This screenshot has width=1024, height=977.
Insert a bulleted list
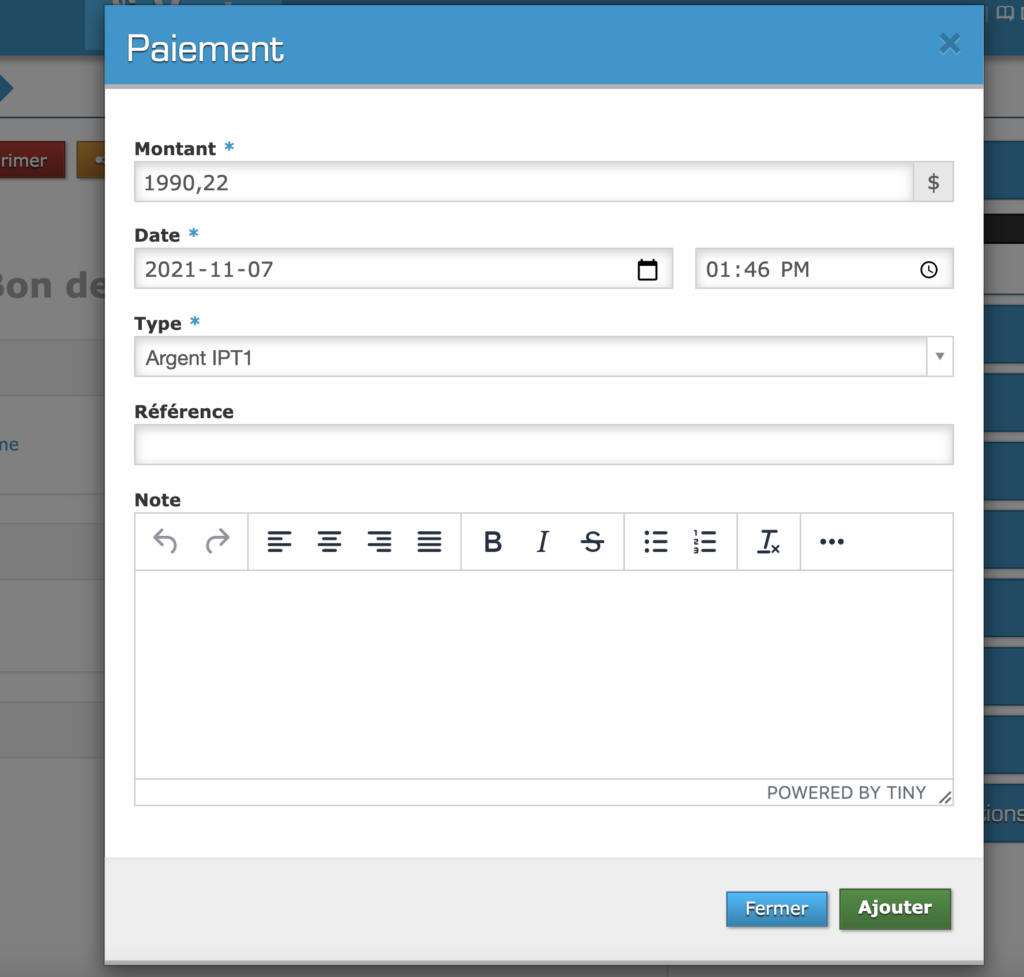656,542
